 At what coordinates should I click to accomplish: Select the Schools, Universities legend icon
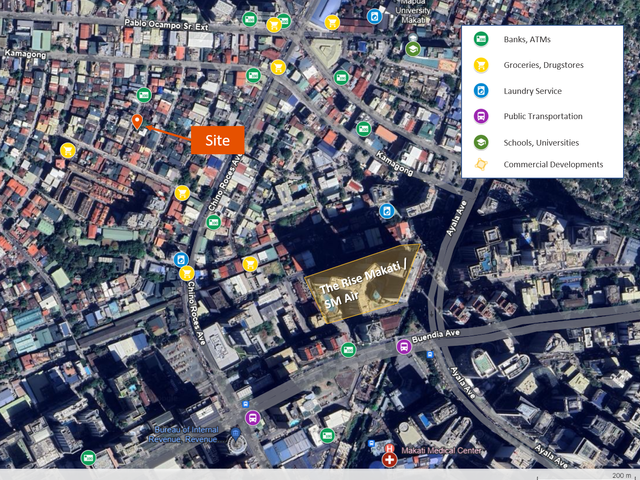481,142
